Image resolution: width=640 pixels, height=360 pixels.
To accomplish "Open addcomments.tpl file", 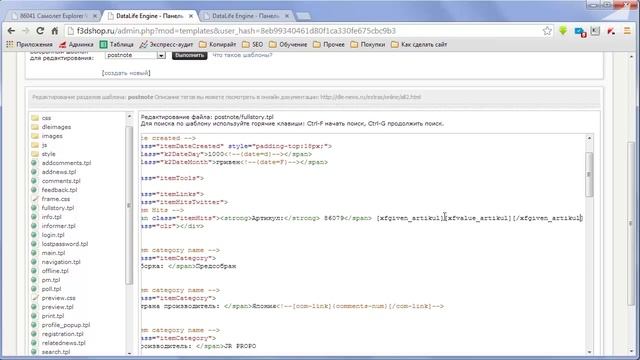I will coord(66,163).
